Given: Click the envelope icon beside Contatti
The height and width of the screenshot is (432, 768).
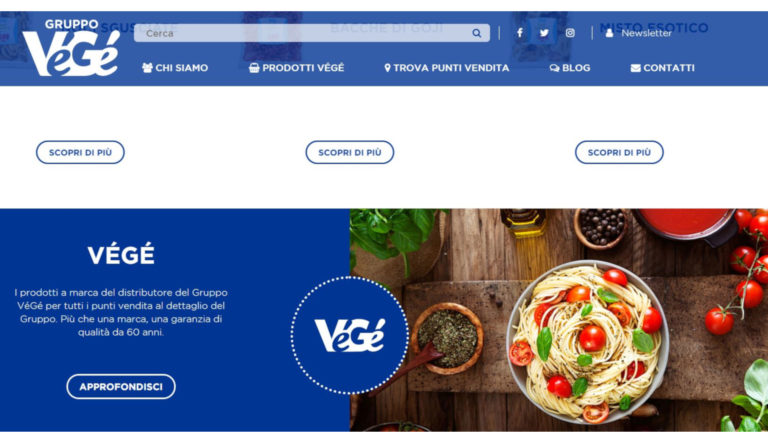Looking at the screenshot, I should click(635, 68).
